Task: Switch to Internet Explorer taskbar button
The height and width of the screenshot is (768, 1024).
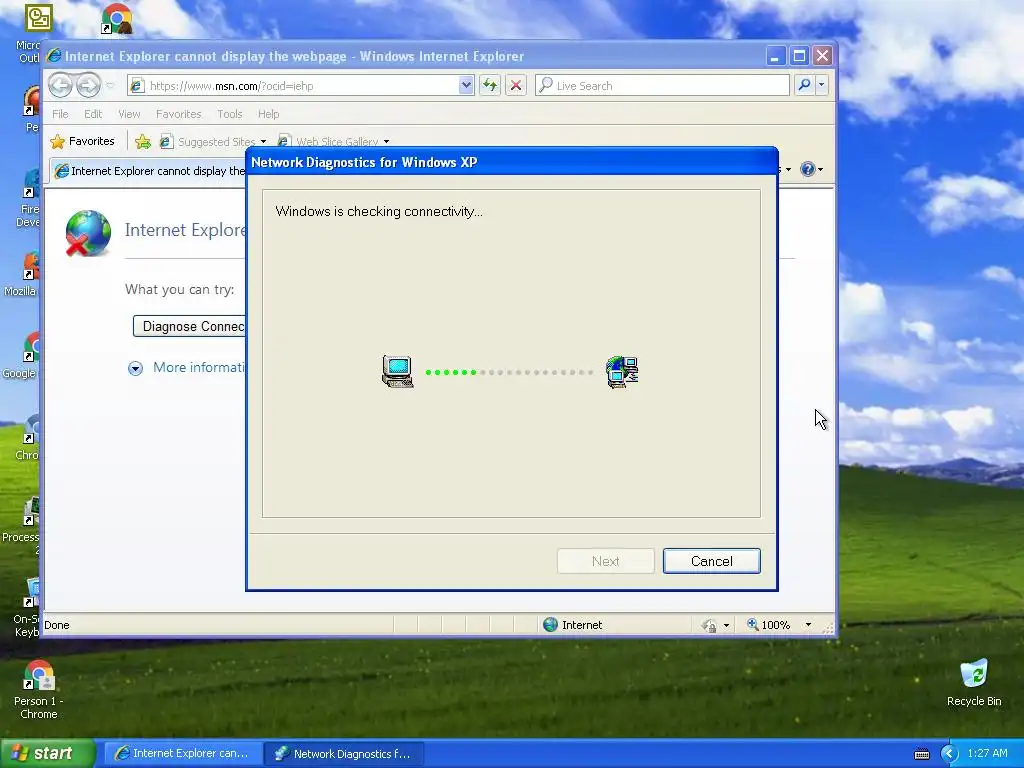Action: (x=182, y=753)
